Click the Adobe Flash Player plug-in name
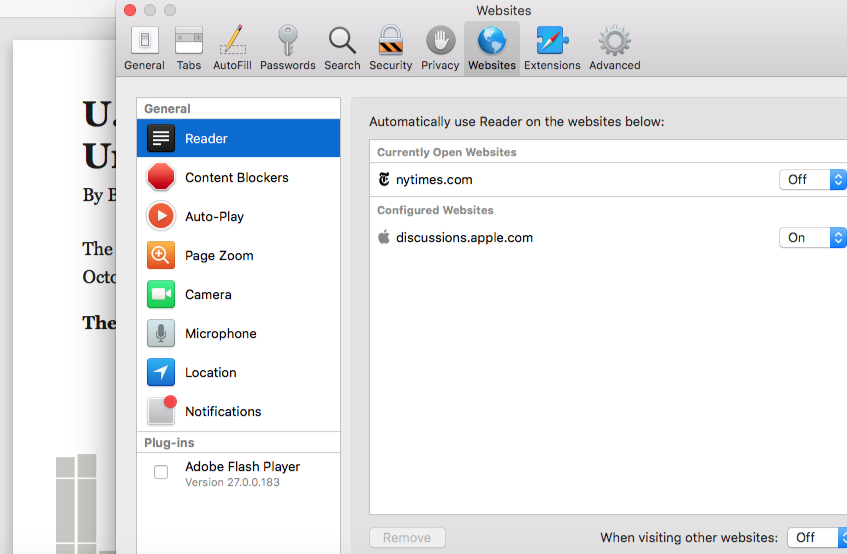Screen dimensions: 847x554 tap(243, 467)
